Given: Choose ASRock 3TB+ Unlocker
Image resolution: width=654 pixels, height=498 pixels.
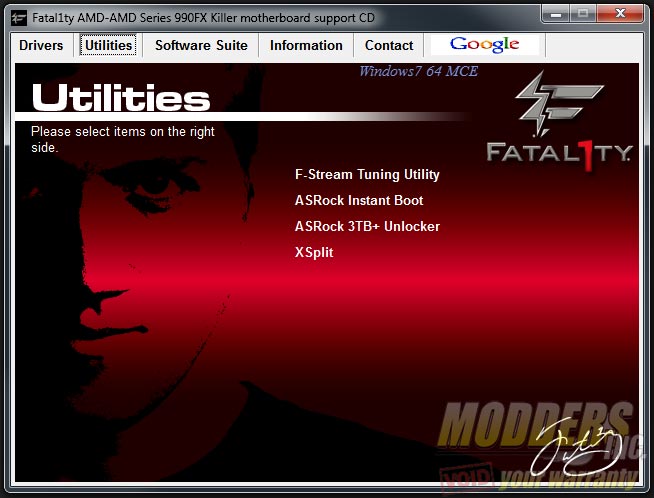Looking at the screenshot, I should (x=367, y=226).
